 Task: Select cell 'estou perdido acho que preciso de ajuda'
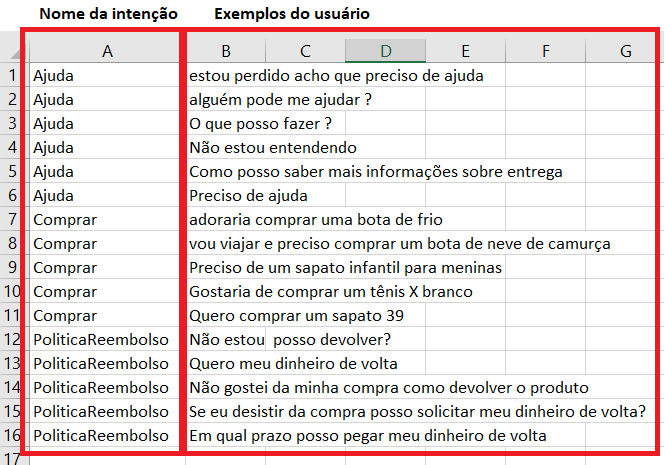coord(336,75)
